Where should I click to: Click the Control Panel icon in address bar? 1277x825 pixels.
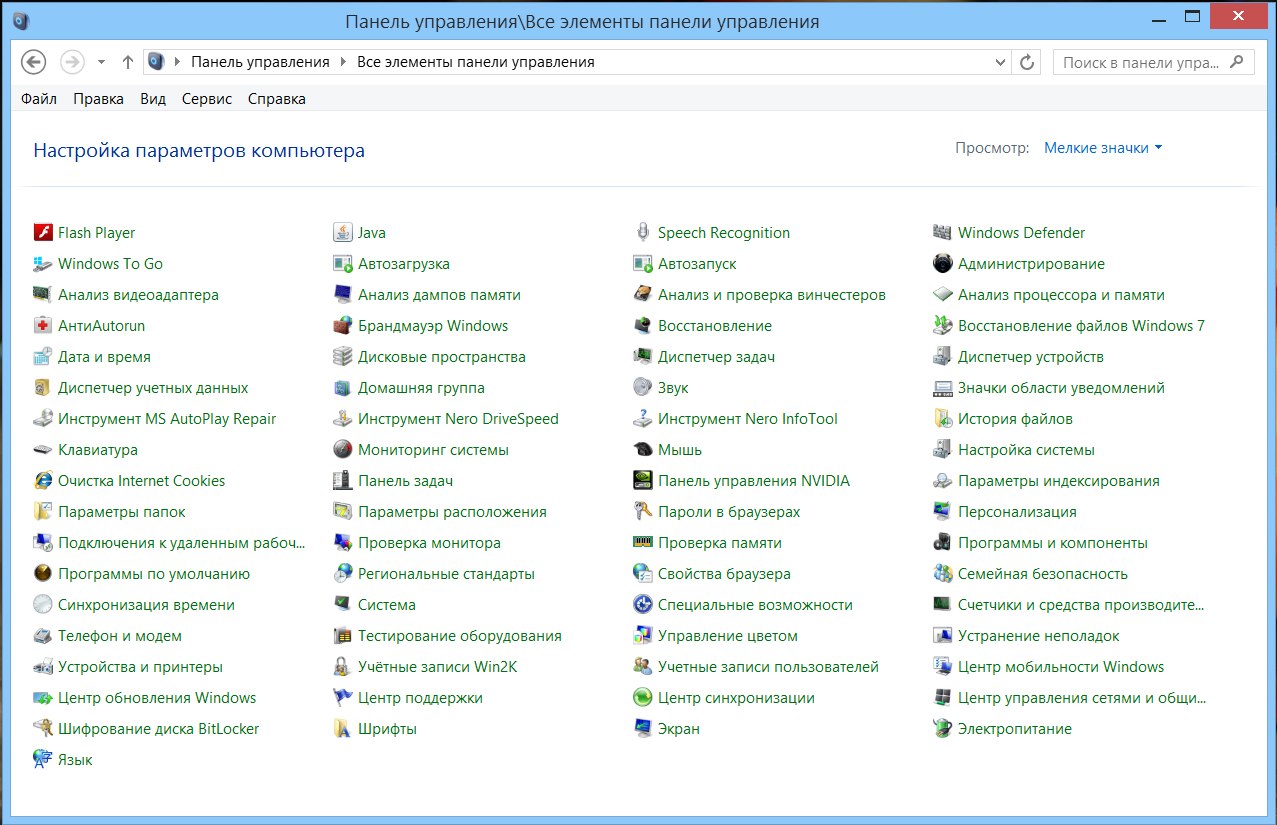(x=156, y=62)
